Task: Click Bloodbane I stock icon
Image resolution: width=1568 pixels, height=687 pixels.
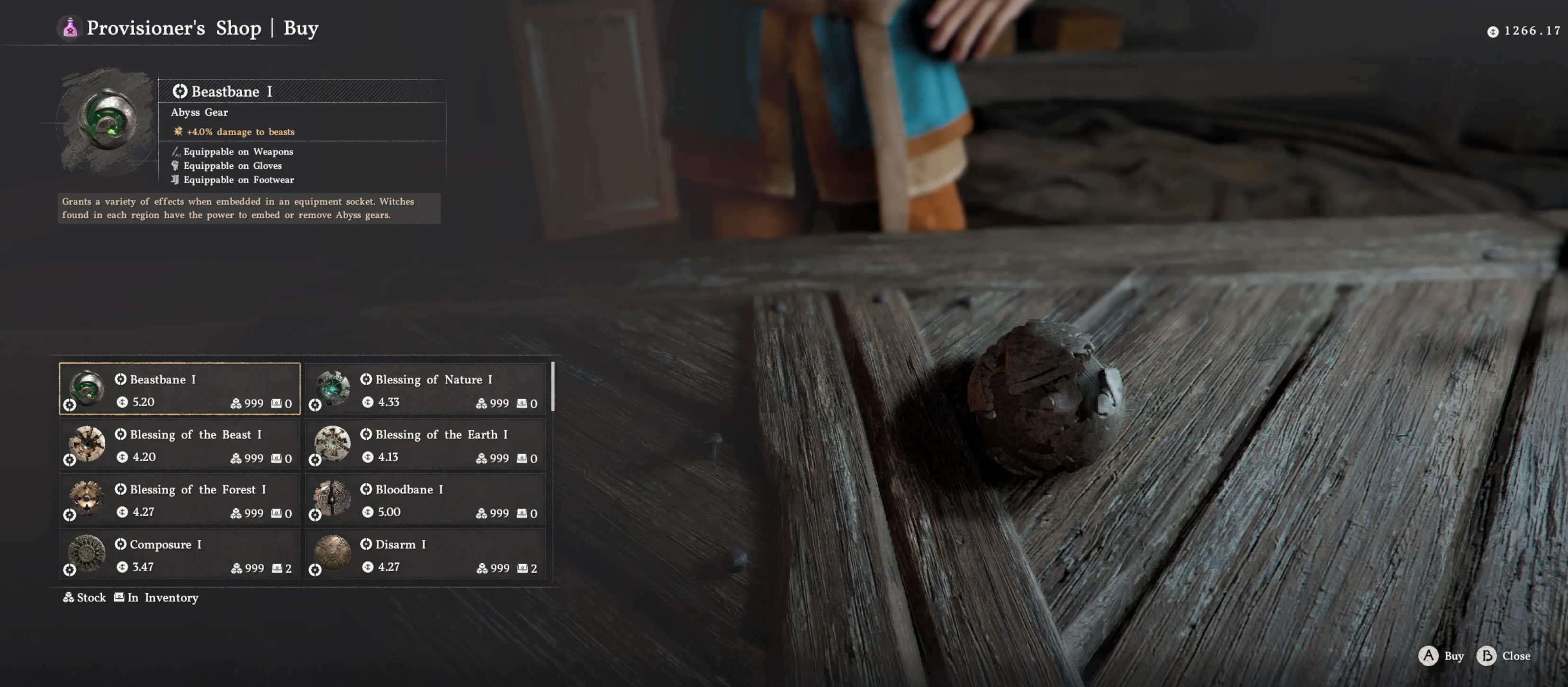Action: (481, 514)
